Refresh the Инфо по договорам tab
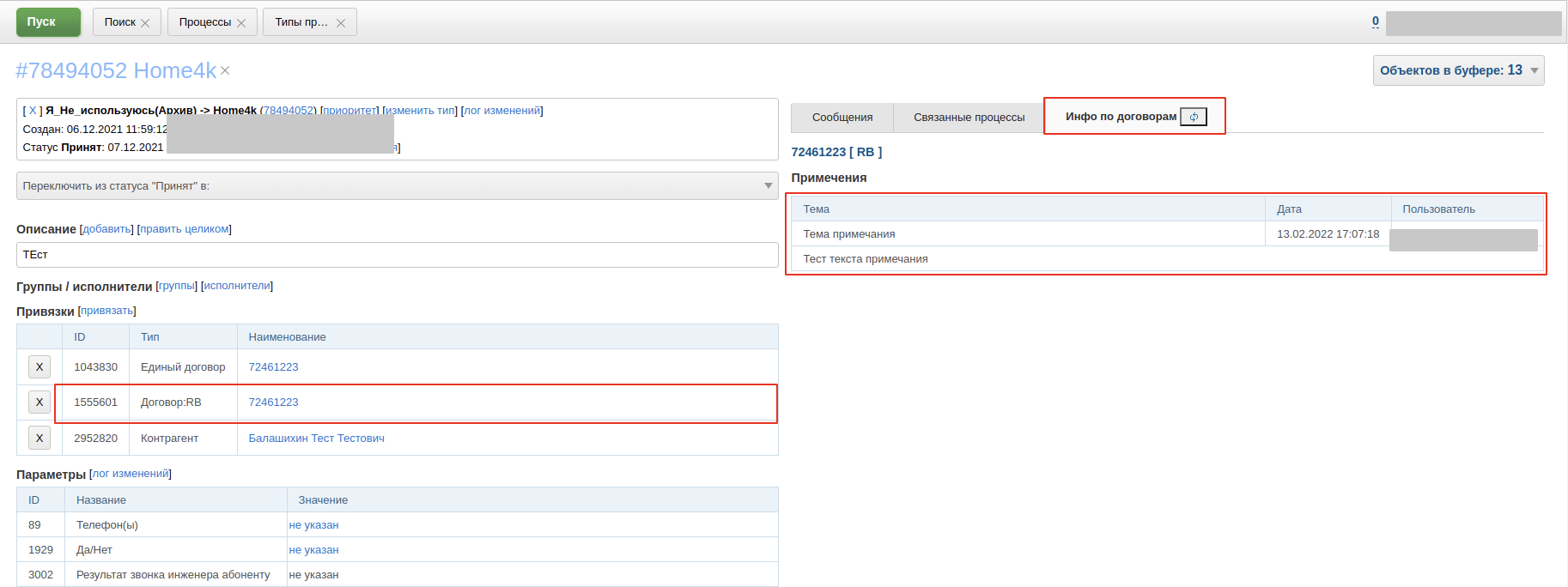This screenshot has height=587, width=1568. coord(1194,117)
